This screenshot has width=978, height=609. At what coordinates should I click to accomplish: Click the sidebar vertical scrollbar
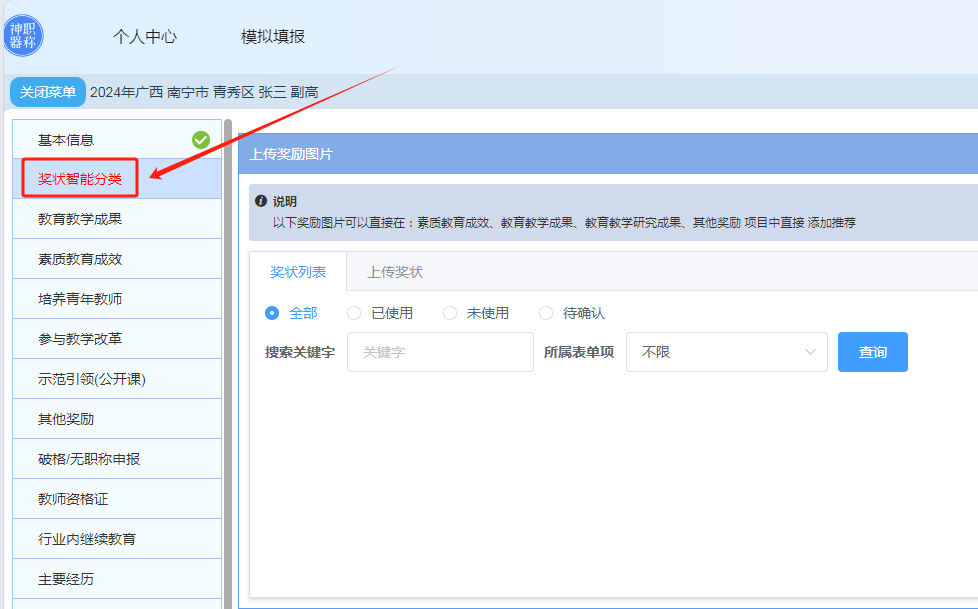(x=228, y=364)
